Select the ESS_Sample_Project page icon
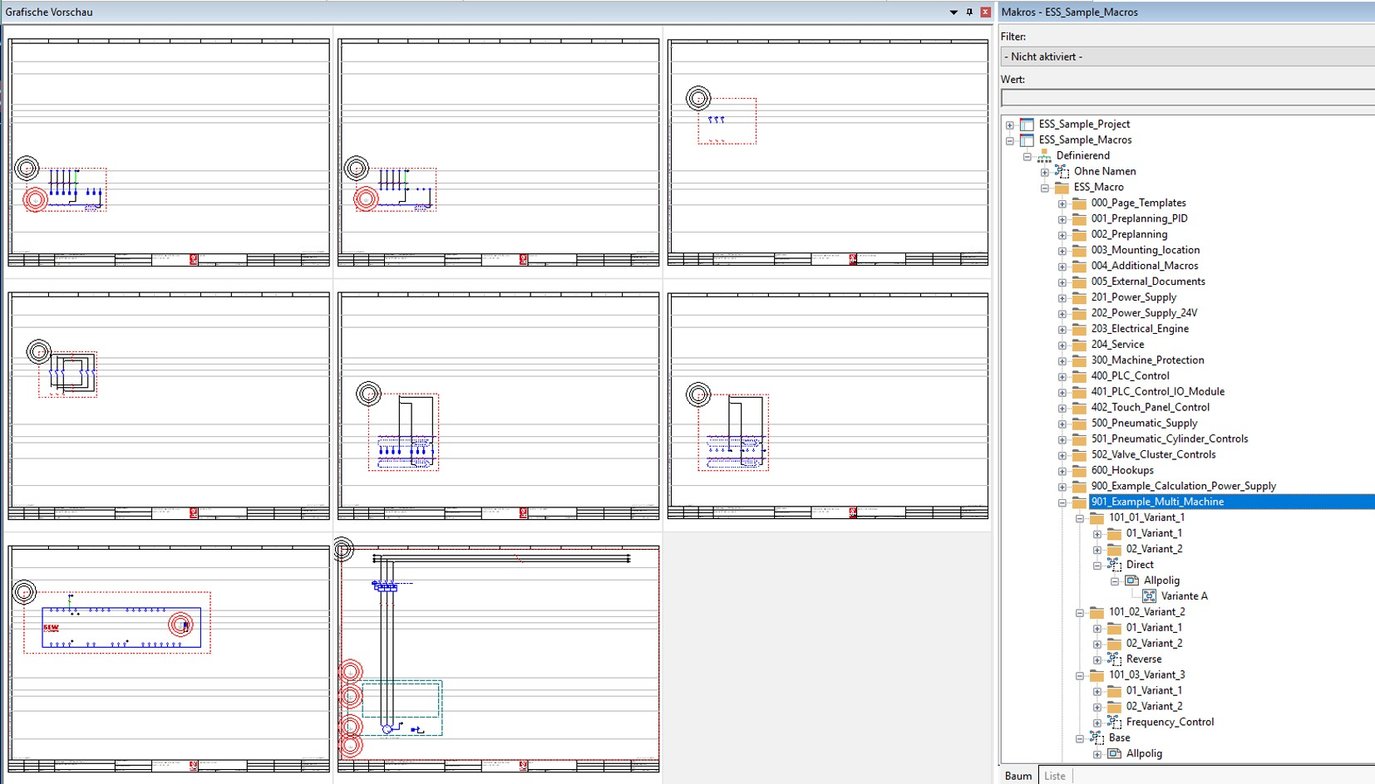The width and height of the screenshot is (1375, 784). [x=1026, y=124]
